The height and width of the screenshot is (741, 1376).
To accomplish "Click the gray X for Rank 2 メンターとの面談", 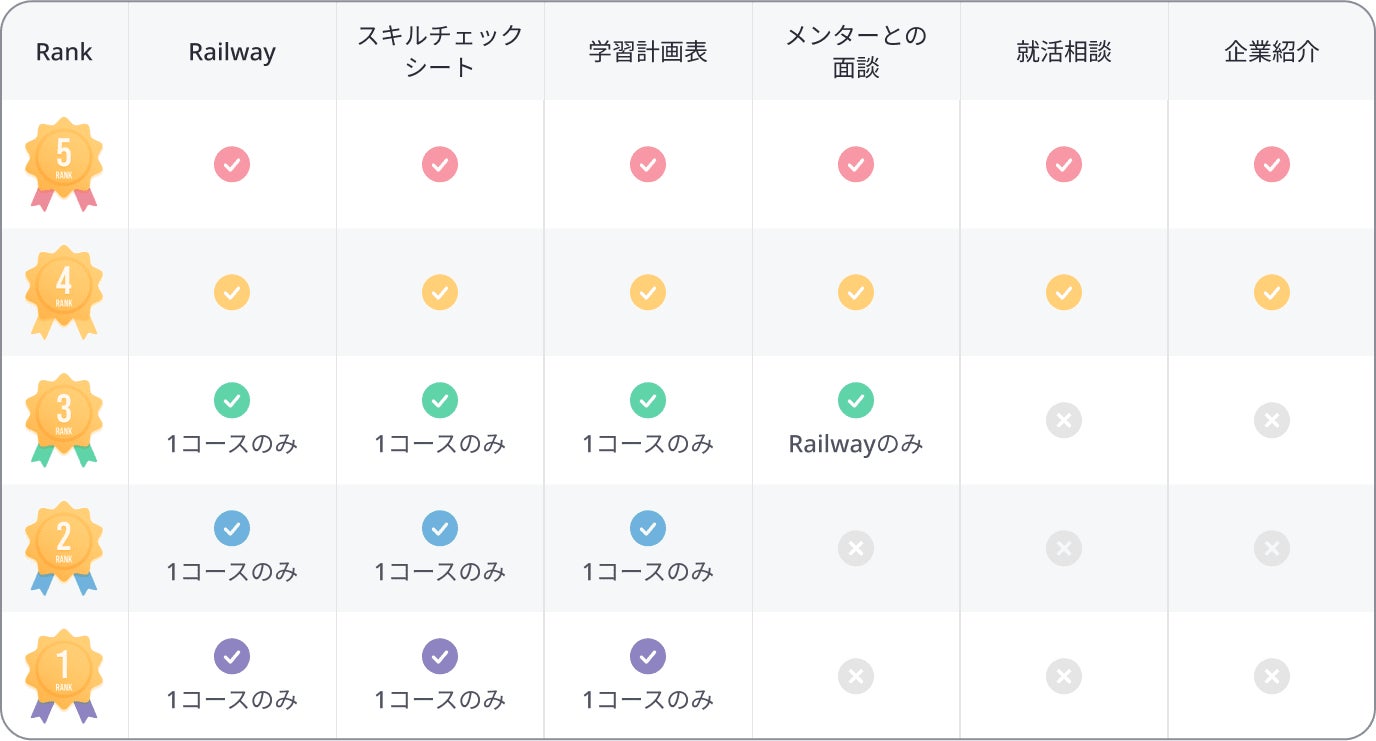I will 856,548.
